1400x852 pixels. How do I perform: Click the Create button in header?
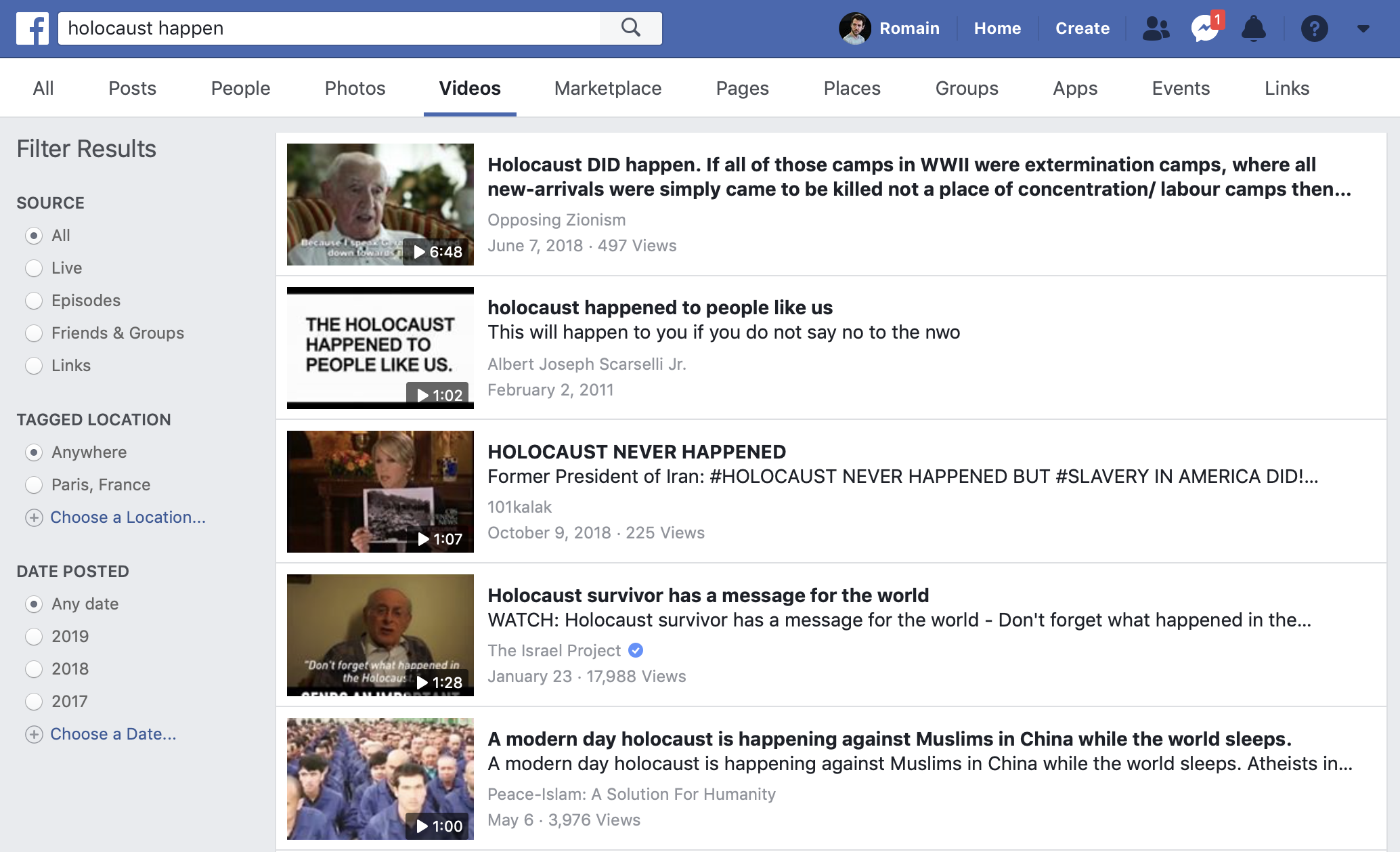(1082, 28)
